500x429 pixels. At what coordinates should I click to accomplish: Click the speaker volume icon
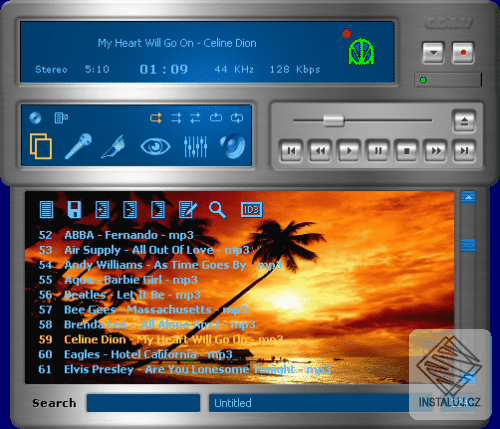pyautogui.click(x=233, y=146)
